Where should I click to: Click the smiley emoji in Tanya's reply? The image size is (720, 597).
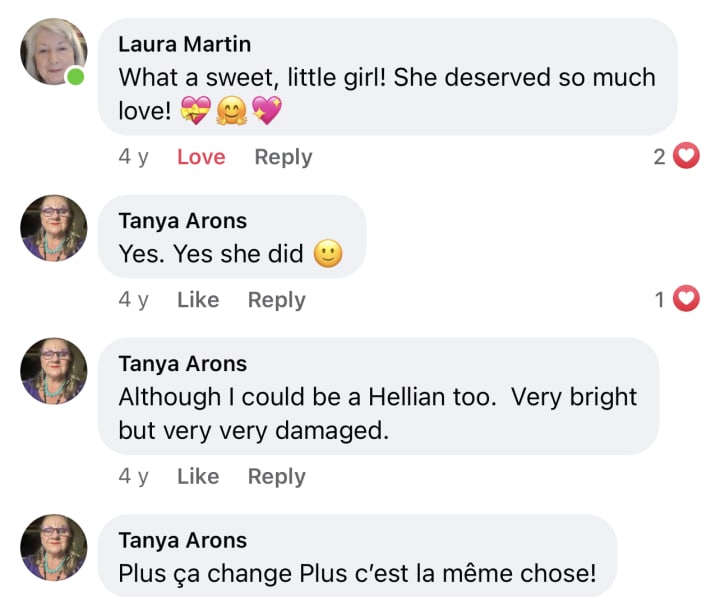coord(328,255)
